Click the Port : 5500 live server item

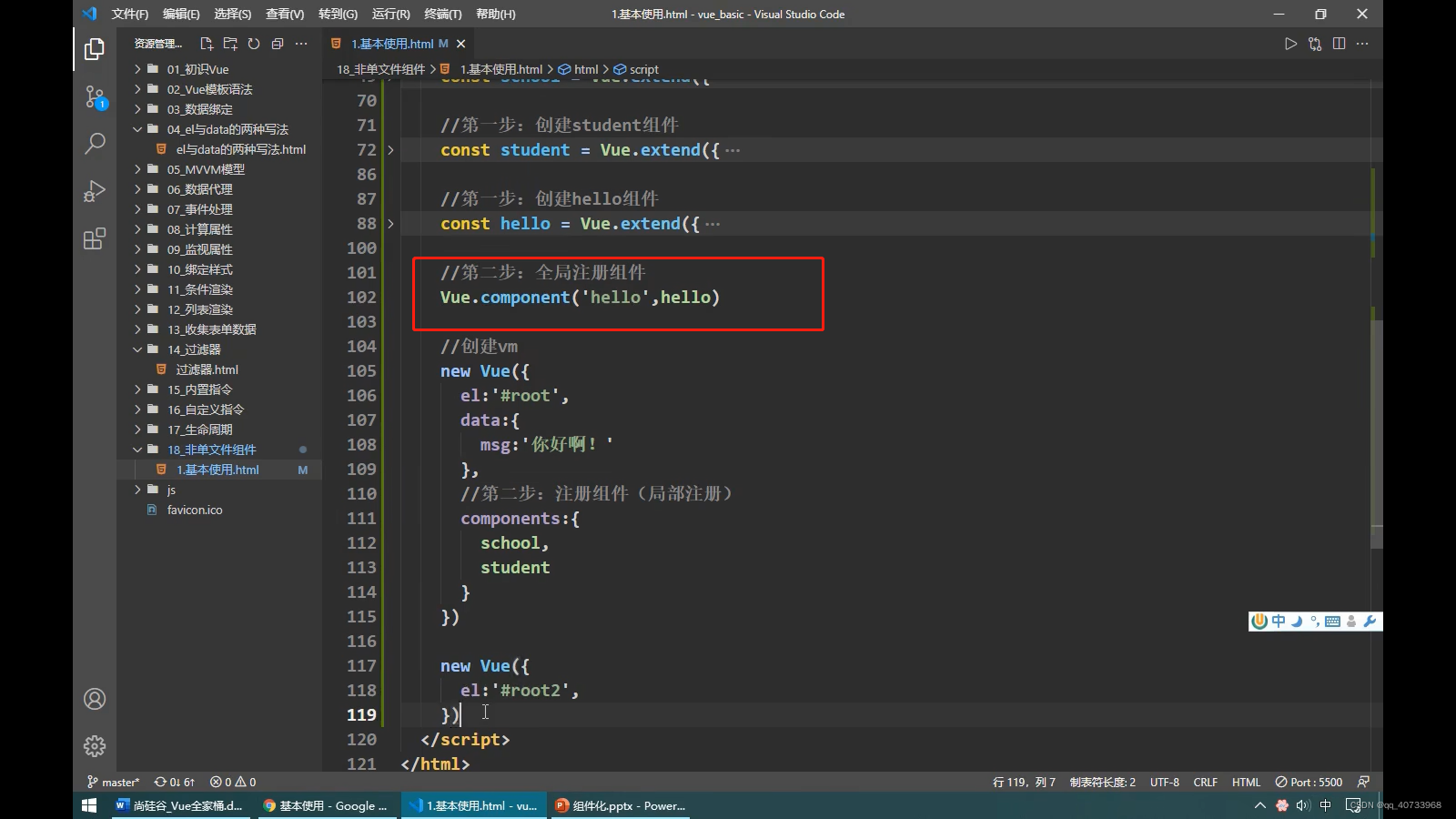coord(1309,782)
